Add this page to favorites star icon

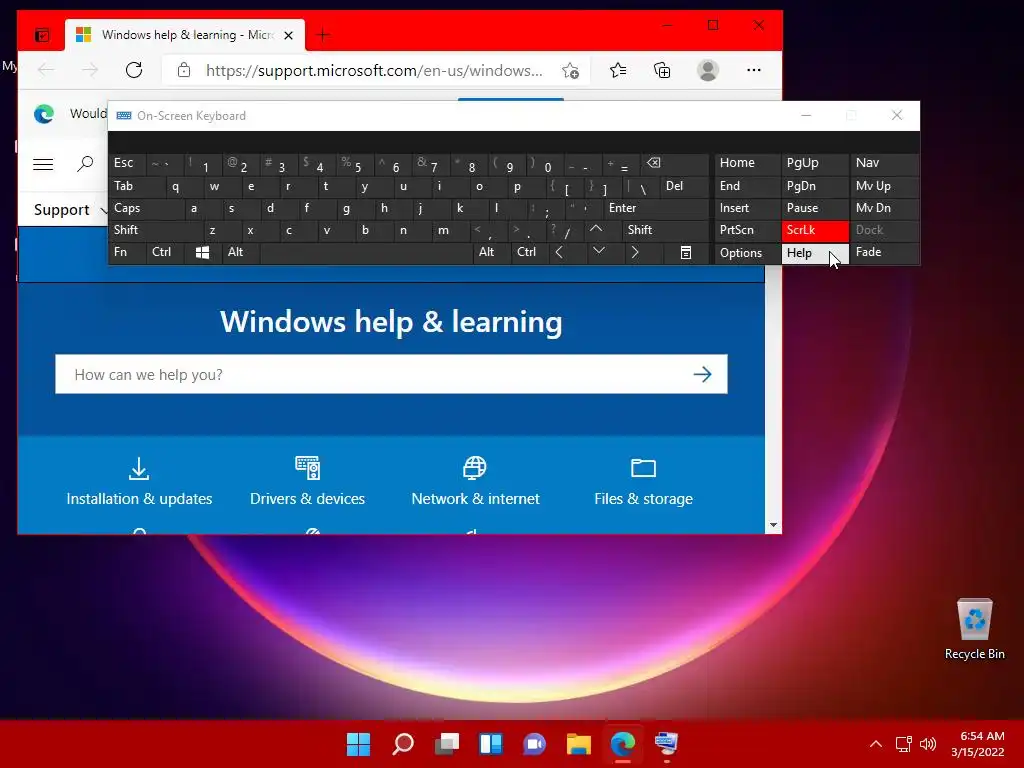point(571,71)
